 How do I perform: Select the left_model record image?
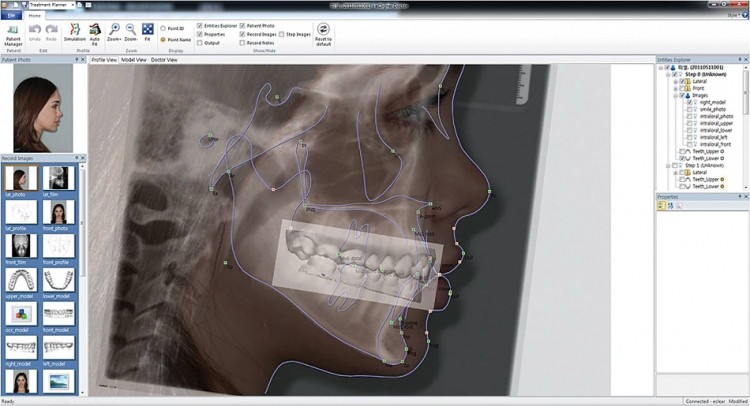58,348
